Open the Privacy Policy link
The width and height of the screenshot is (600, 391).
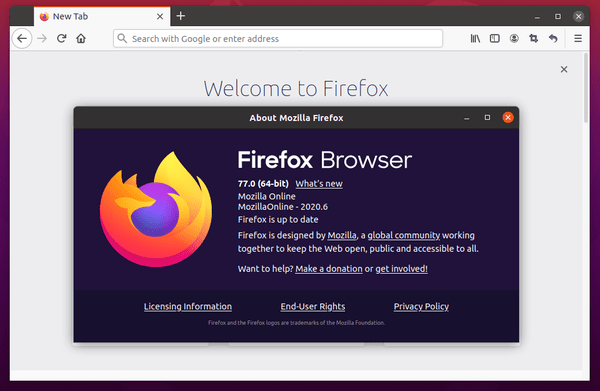tap(421, 306)
